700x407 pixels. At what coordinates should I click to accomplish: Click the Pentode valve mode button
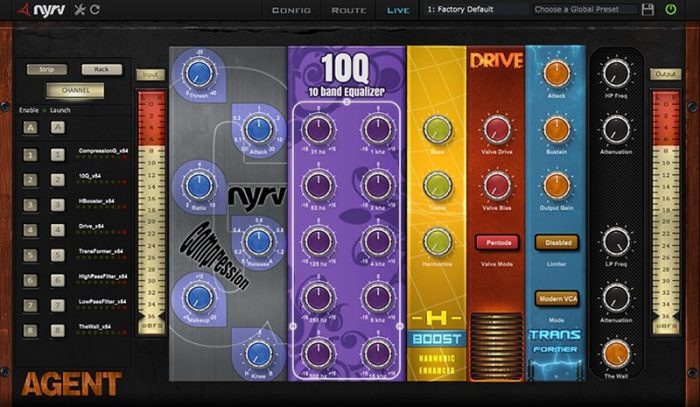point(496,241)
